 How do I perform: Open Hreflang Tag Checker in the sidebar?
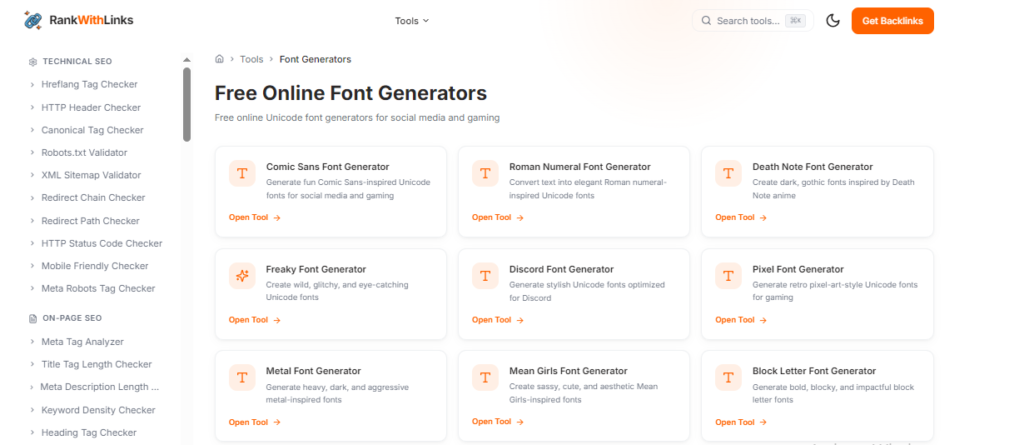click(x=89, y=84)
